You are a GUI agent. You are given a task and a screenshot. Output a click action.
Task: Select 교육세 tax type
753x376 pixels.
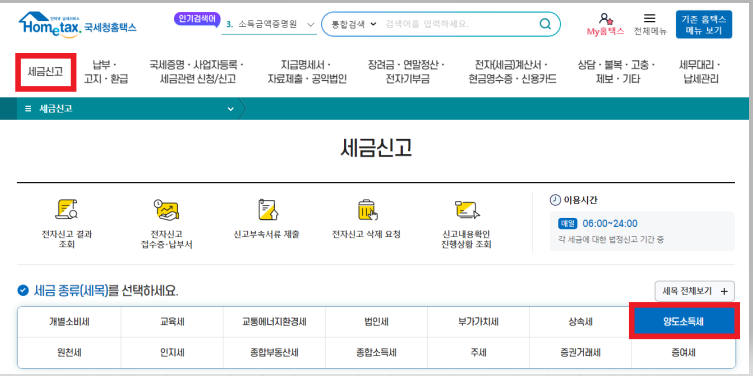(x=172, y=322)
